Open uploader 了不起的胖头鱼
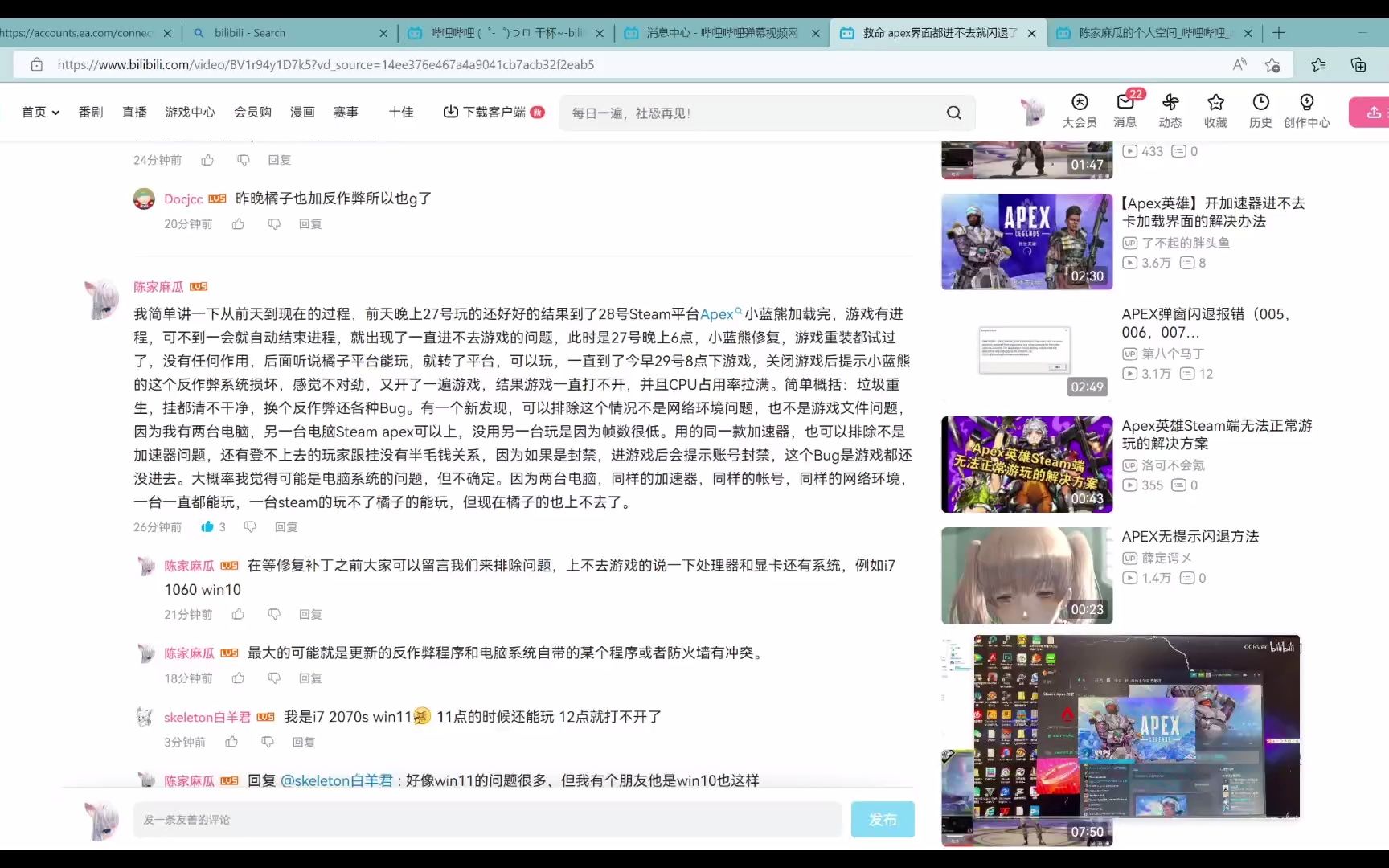This screenshot has height=868, width=1389. tap(1186, 243)
